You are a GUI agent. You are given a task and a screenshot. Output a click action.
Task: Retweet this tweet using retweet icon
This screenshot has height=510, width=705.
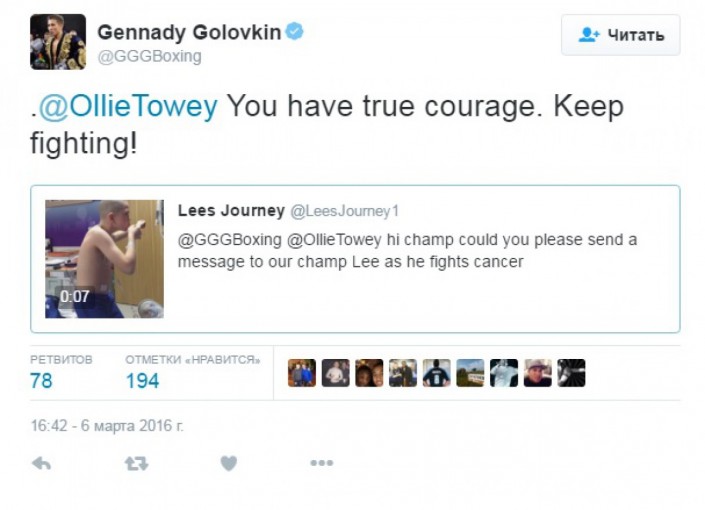[135, 463]
